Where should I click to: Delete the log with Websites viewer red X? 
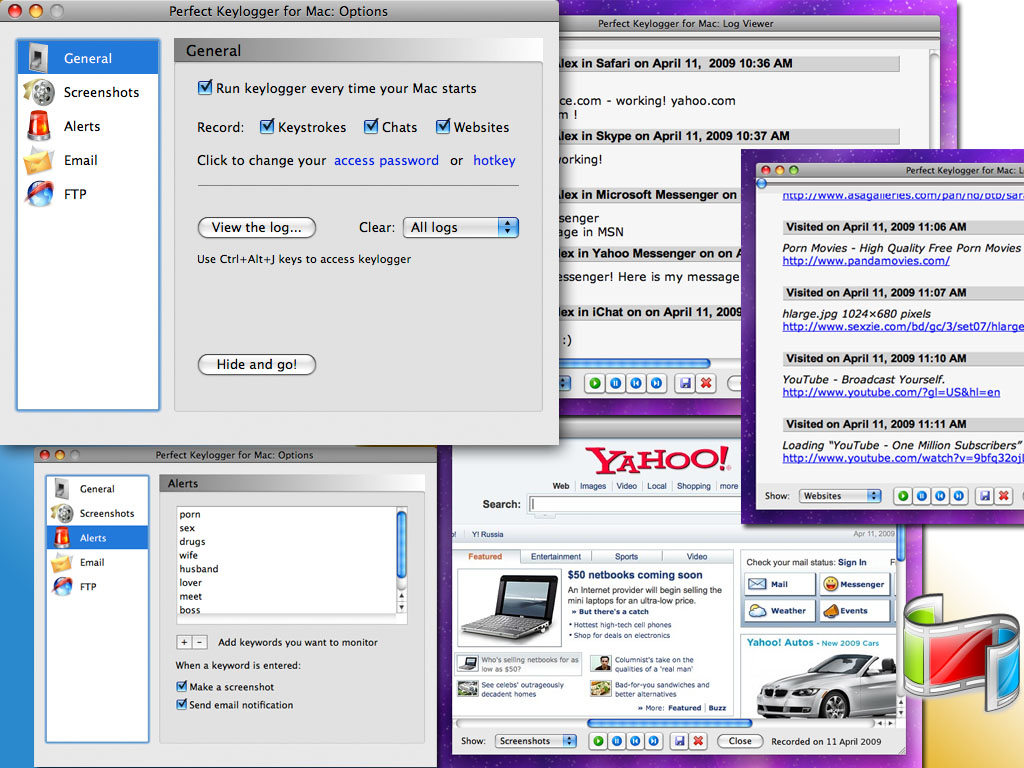[1004, 496]
